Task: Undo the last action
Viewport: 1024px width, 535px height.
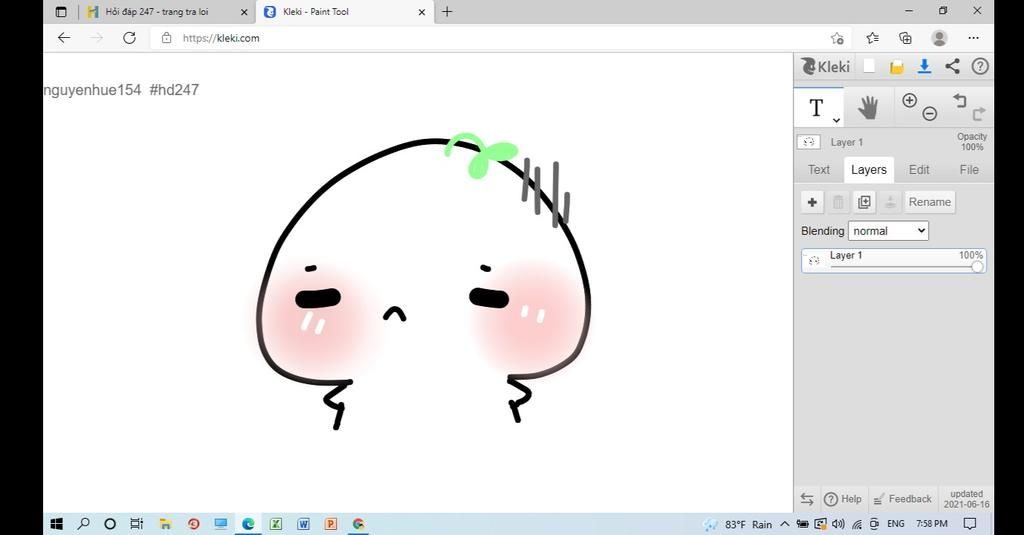Action: pyautogui.click(x=959, y=100)
